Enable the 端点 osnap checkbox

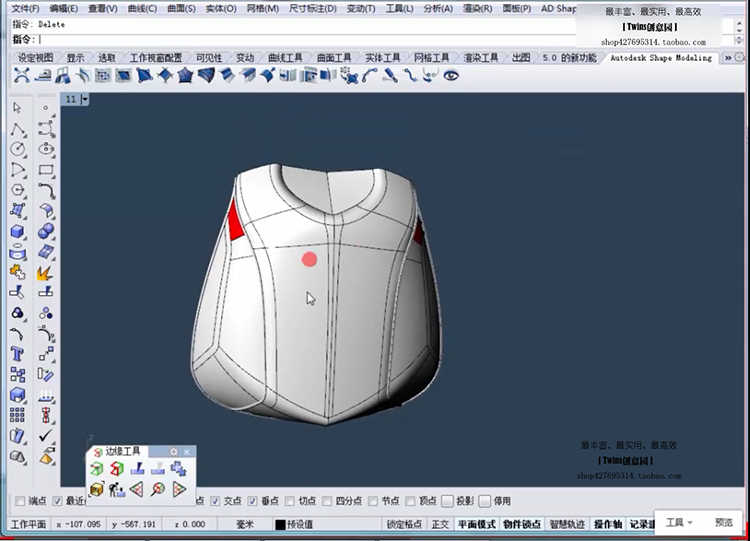20,501
